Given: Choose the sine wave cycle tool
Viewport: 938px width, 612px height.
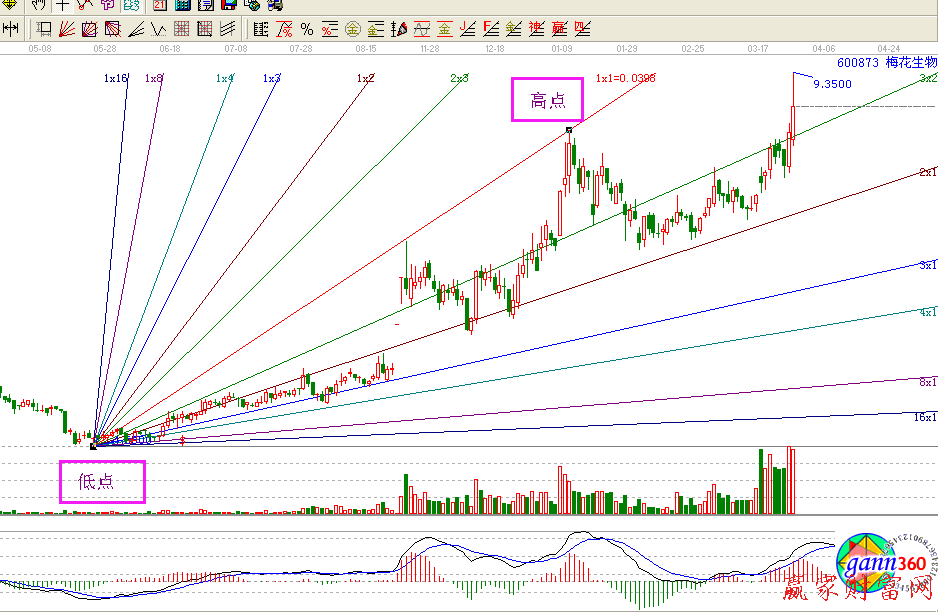Looking at the screenshot, I should (x=421, y=29).
